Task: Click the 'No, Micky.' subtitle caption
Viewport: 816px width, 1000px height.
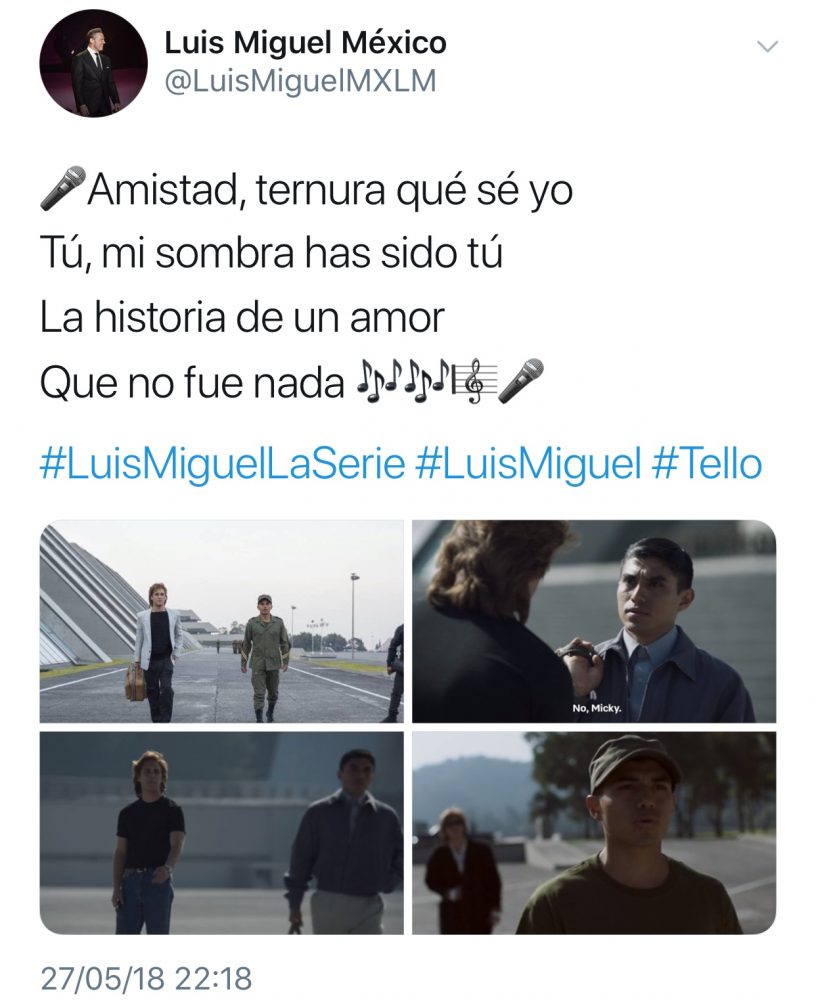Action: pyautogui.click(x=597, y=708)
